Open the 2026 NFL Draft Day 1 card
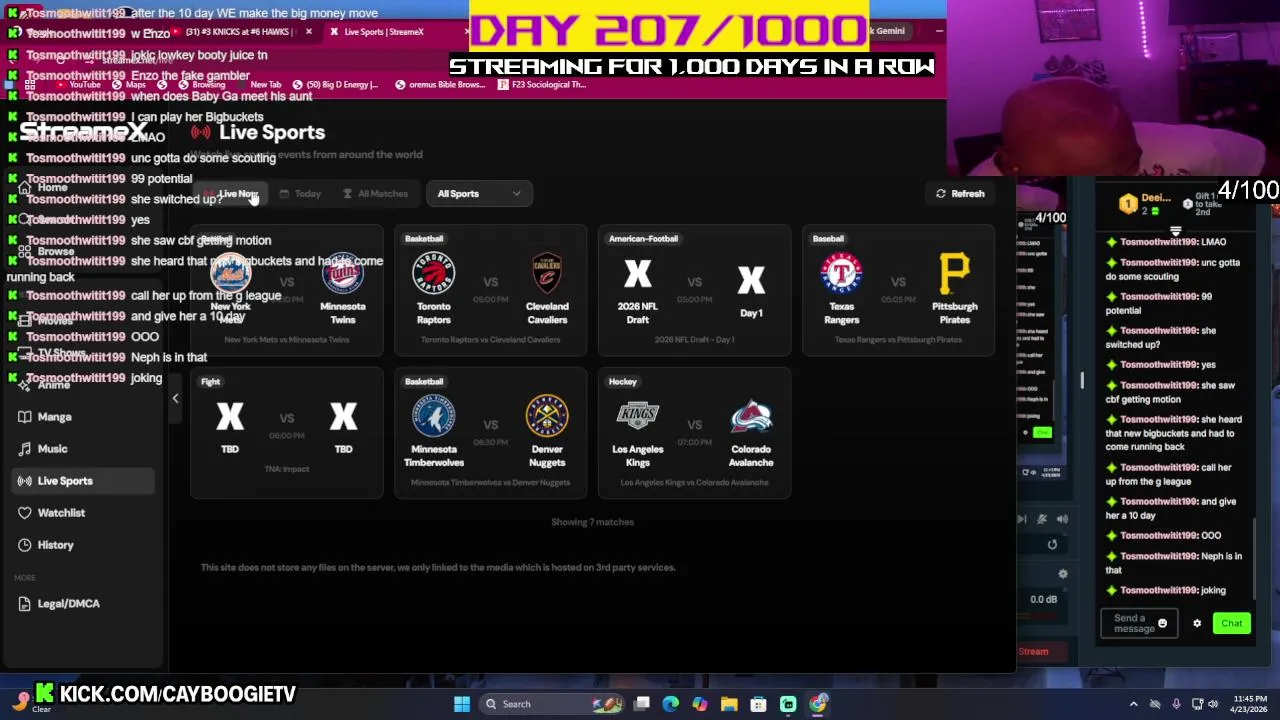 pyautogui.click(x=694, y=290)
